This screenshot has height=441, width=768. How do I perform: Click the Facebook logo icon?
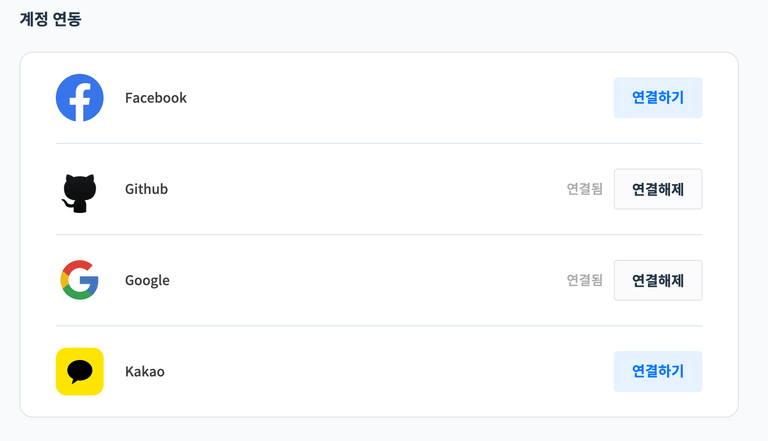tap(79, 98)
